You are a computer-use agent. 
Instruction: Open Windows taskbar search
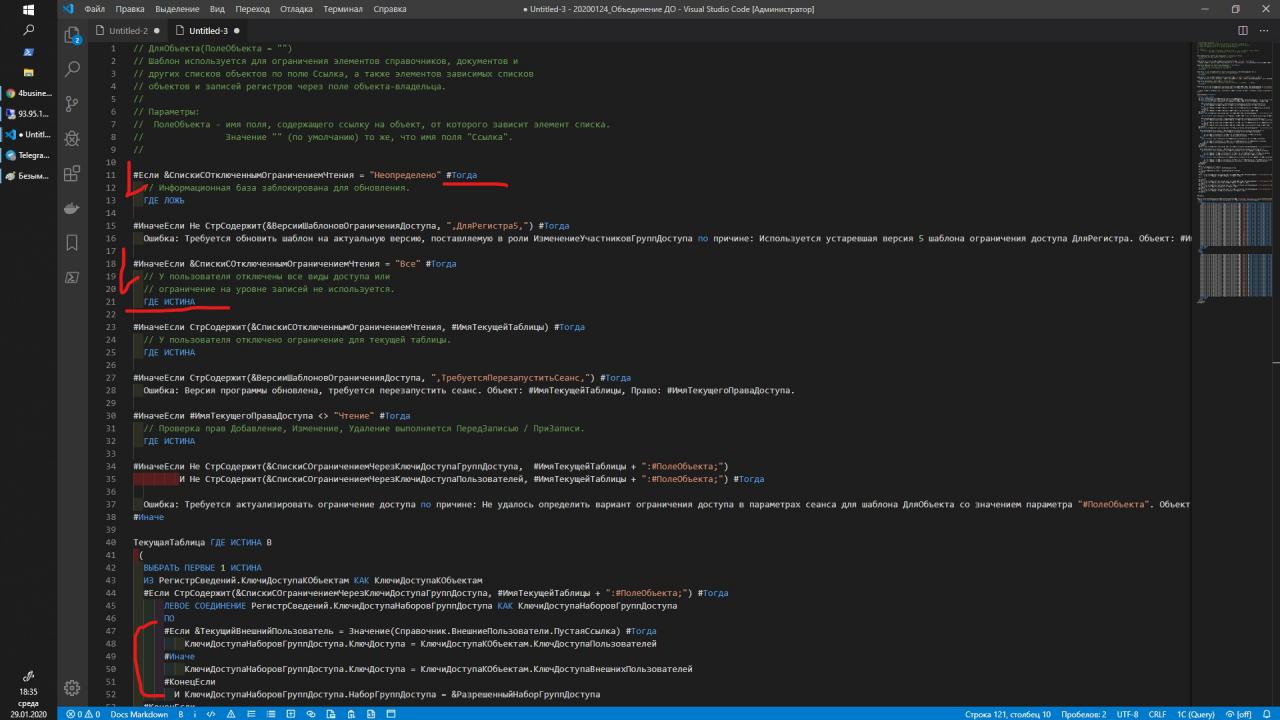pyautogui.click(x=28, y=31)
